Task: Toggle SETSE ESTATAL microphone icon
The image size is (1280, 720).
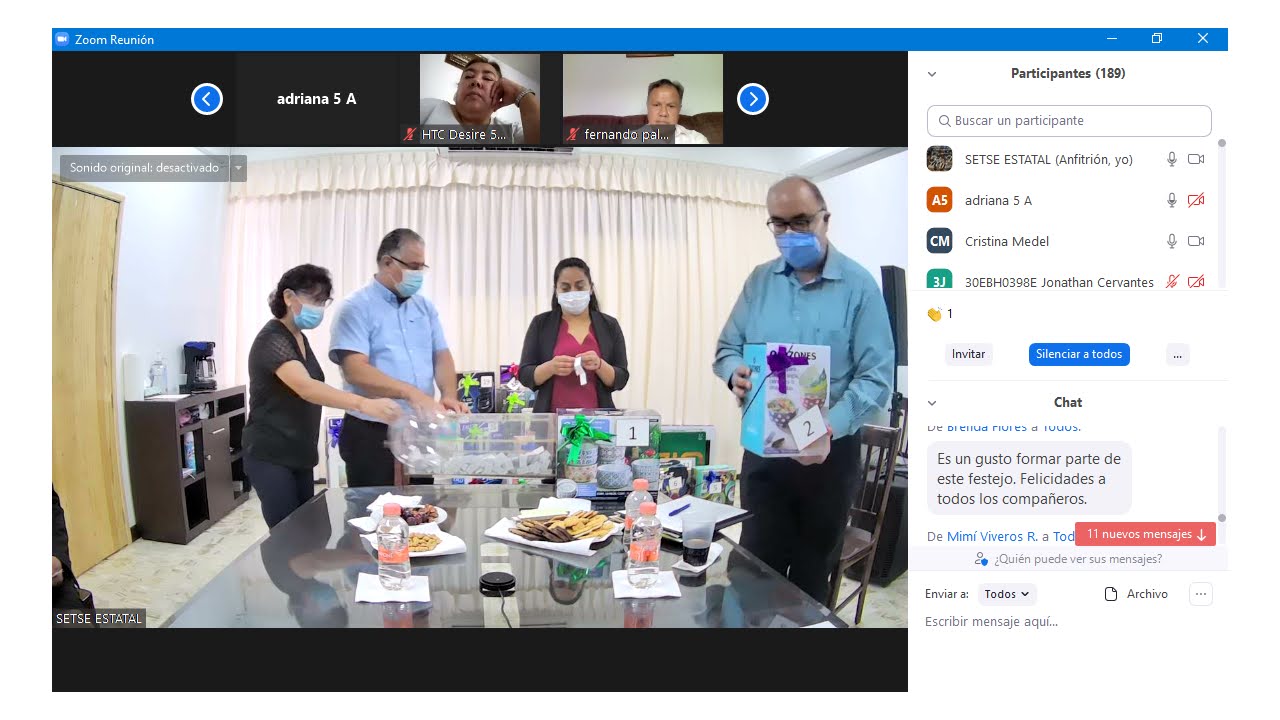Action: pyautogui.click(x=1172, y=159)
